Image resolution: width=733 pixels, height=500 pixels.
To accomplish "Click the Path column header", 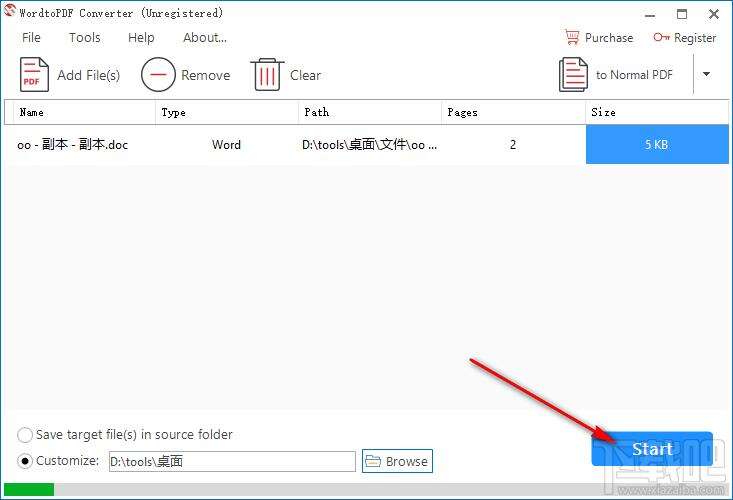I will [x=370, y=112].
